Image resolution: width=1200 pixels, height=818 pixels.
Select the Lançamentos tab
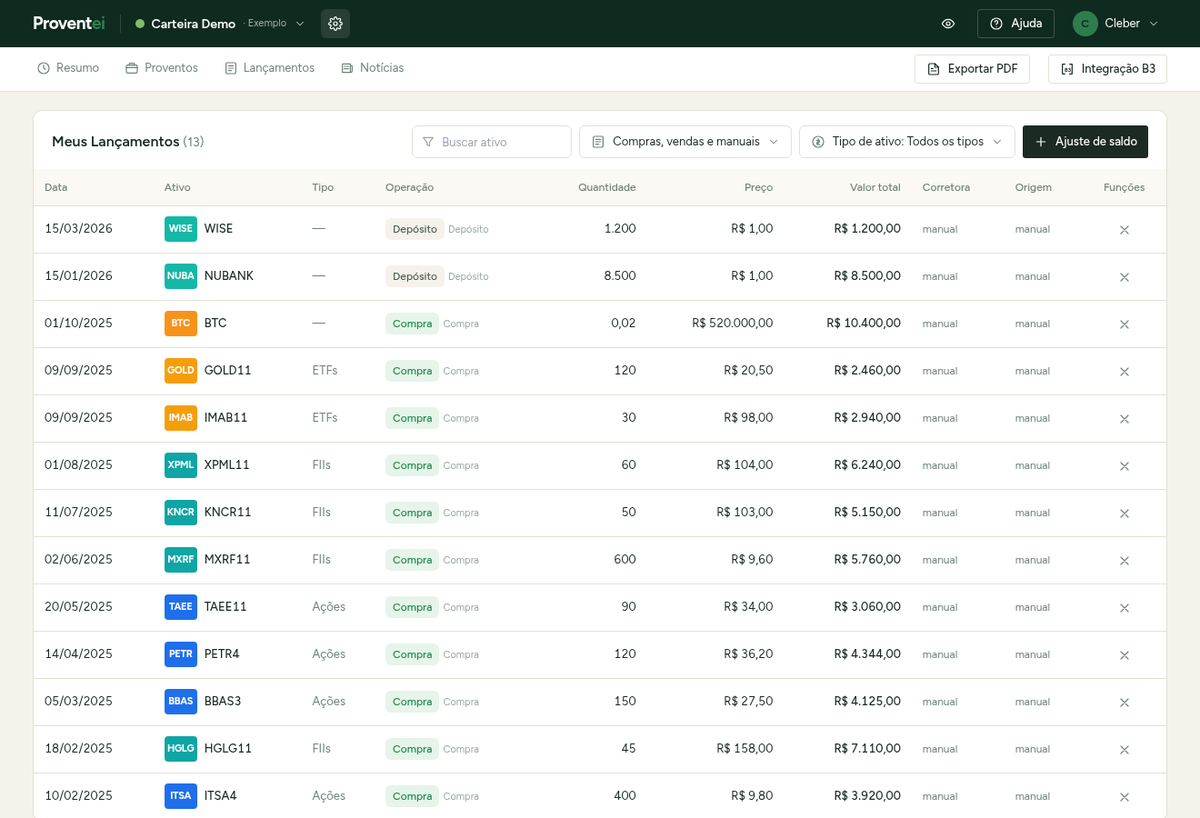click(269, 68)
